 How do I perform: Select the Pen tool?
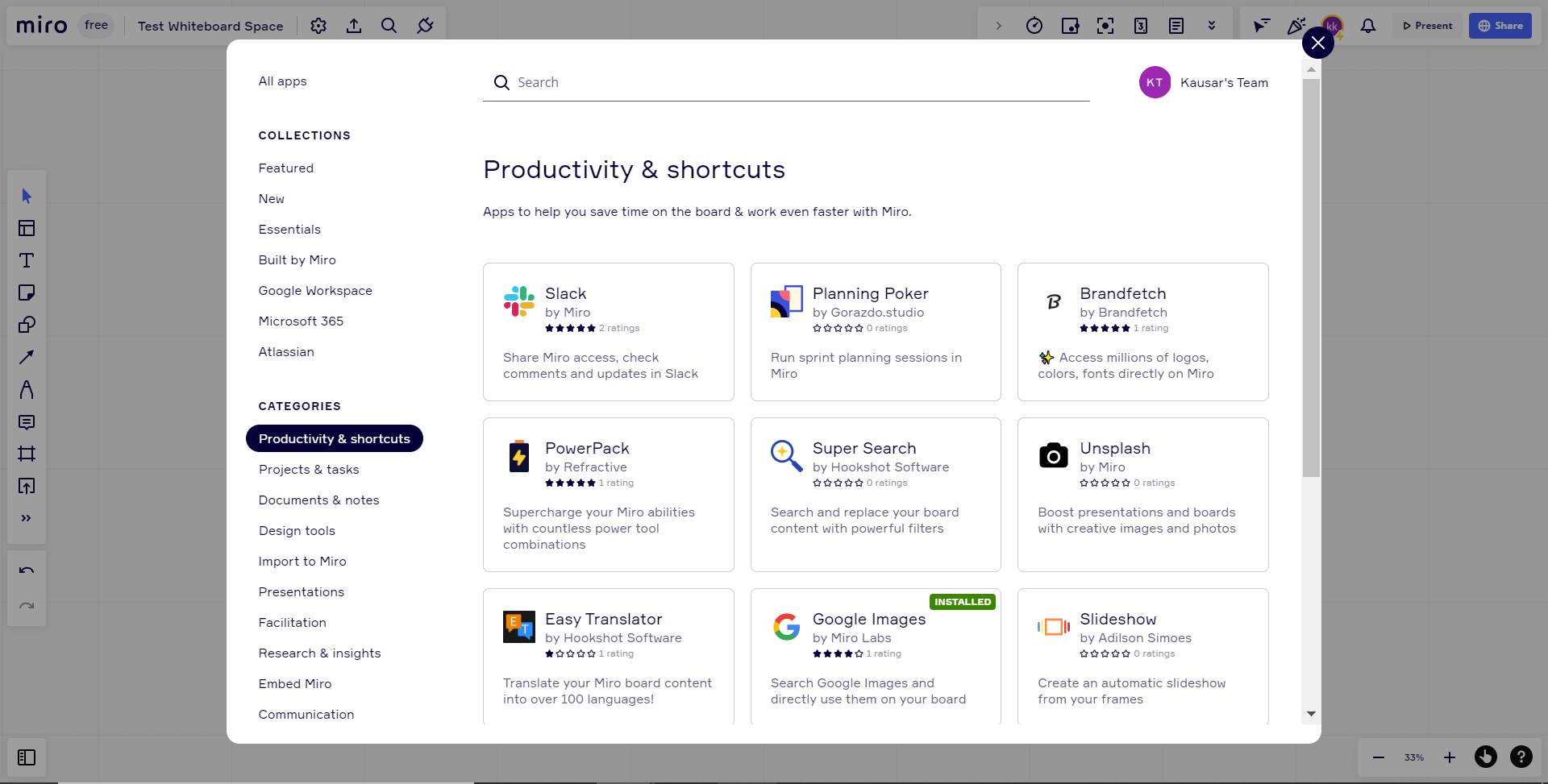click(x=27, y=390)
